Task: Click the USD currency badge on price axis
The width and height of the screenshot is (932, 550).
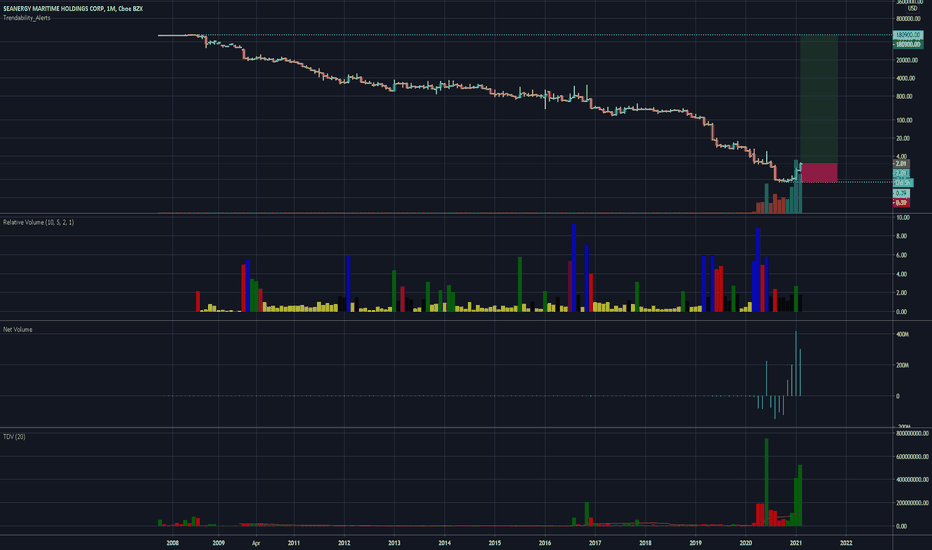Action: click(x=912, y=8)
